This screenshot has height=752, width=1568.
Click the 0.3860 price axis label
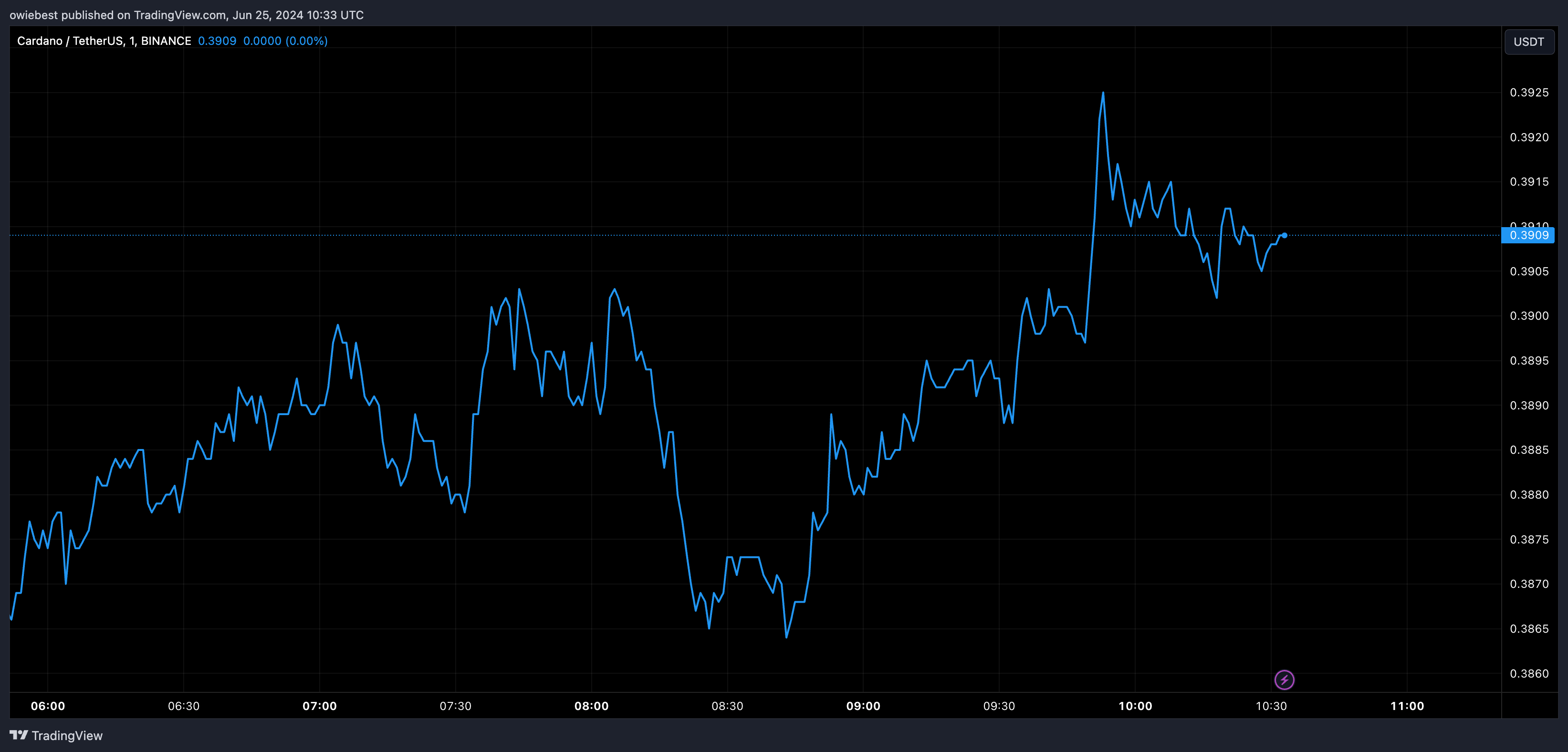tap(1529, 673)
